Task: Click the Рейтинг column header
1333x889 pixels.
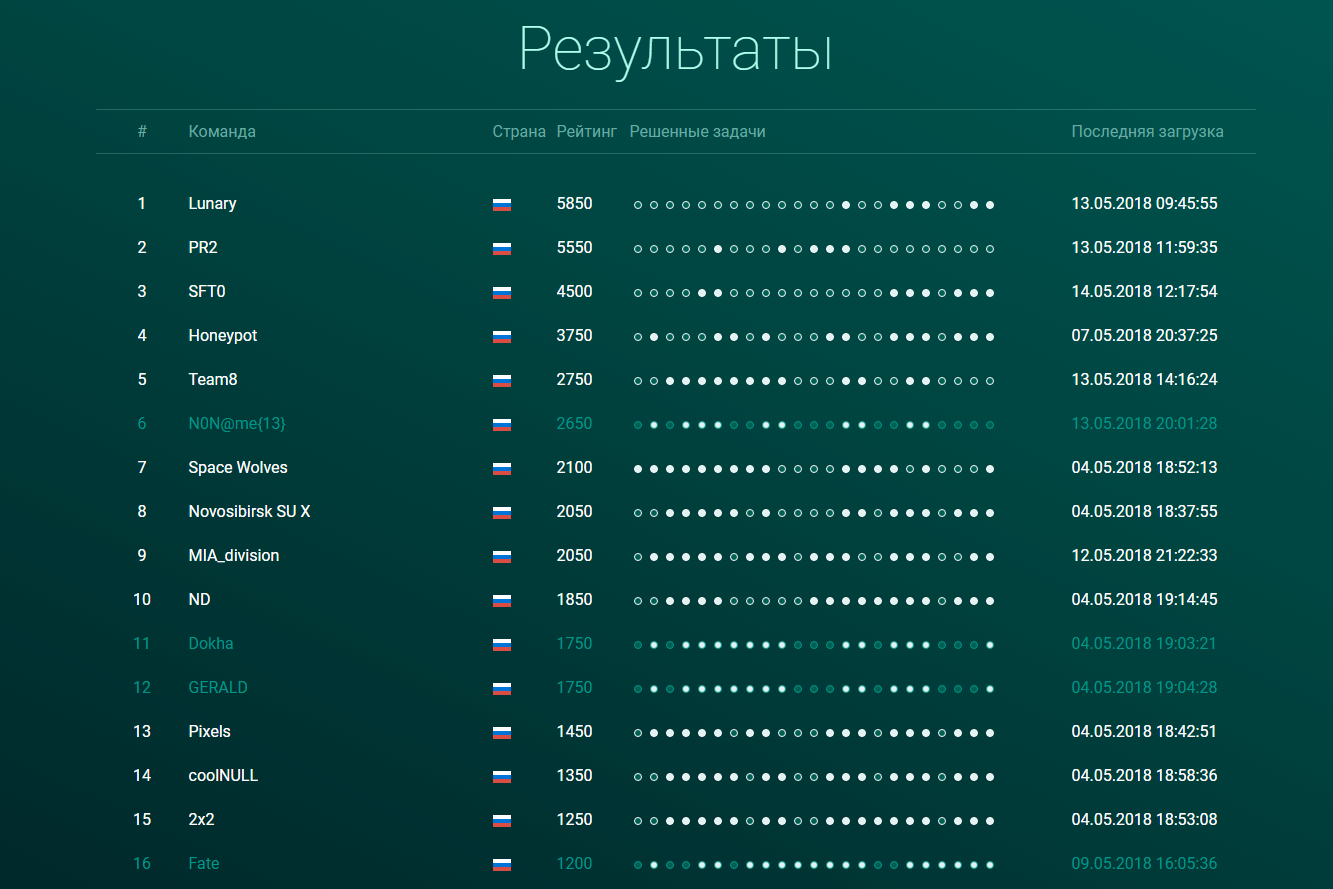Action: pyautogui.click(x=587, y=132)
